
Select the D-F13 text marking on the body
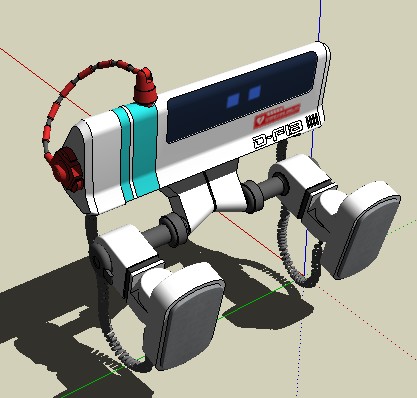pos(278,134)
